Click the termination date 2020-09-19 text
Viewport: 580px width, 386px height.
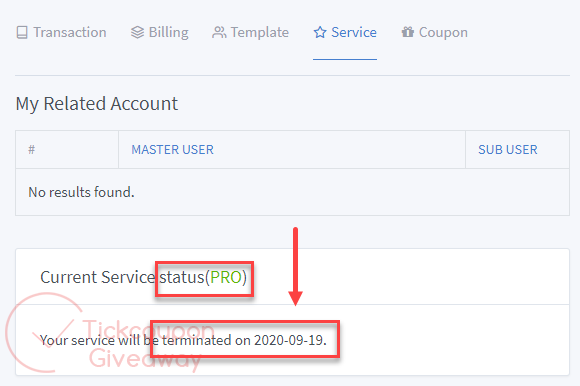289,340
